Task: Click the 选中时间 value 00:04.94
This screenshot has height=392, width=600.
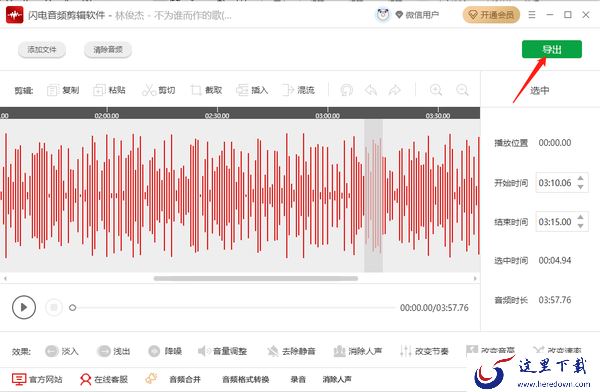Action: [555, 261]
